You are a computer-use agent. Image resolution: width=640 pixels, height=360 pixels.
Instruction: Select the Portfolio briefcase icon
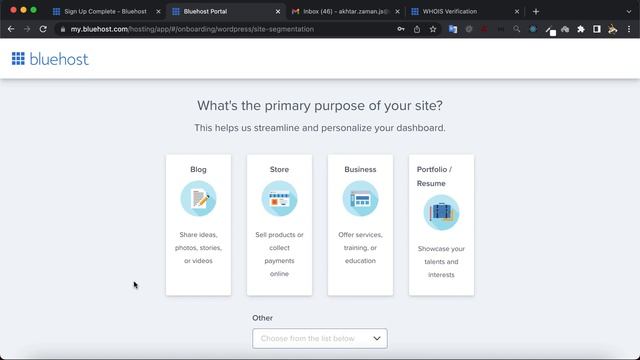coord(441,213)
